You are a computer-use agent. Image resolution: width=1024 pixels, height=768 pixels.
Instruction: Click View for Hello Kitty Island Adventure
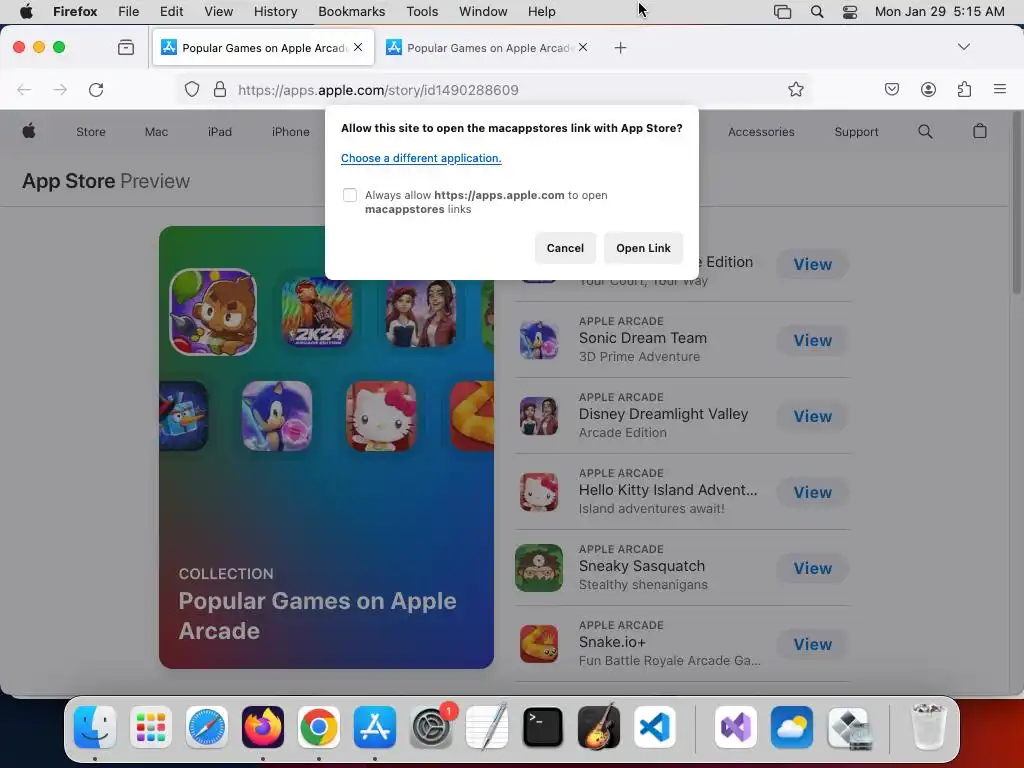point(812,492)
